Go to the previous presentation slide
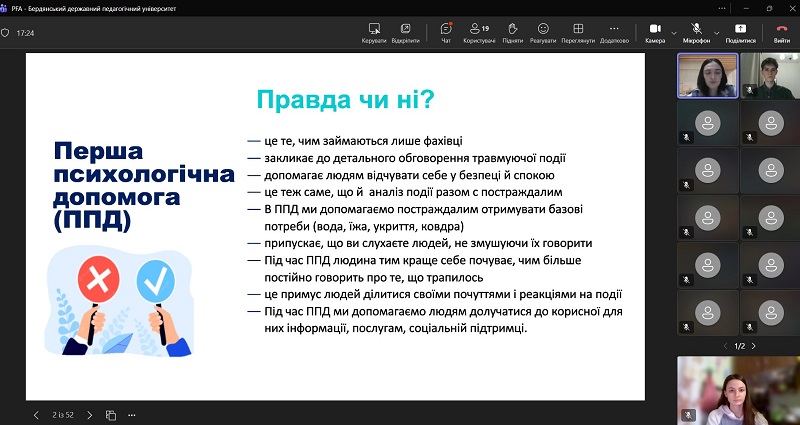 37,415
